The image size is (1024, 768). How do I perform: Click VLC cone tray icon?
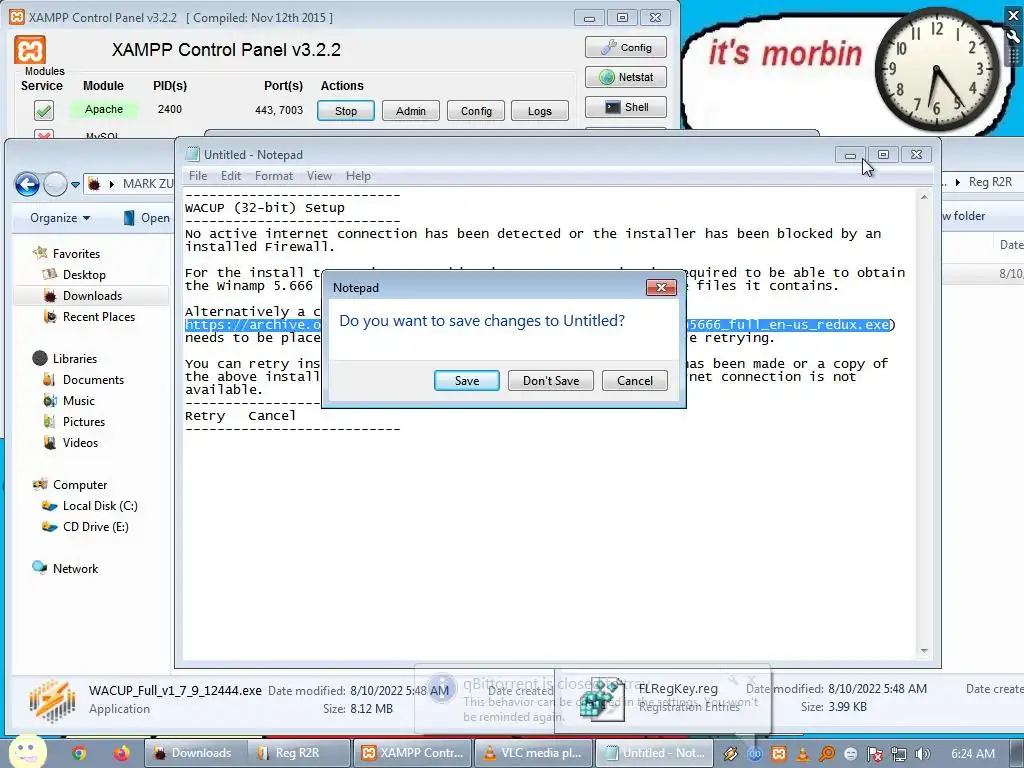[x=803, y=754]
